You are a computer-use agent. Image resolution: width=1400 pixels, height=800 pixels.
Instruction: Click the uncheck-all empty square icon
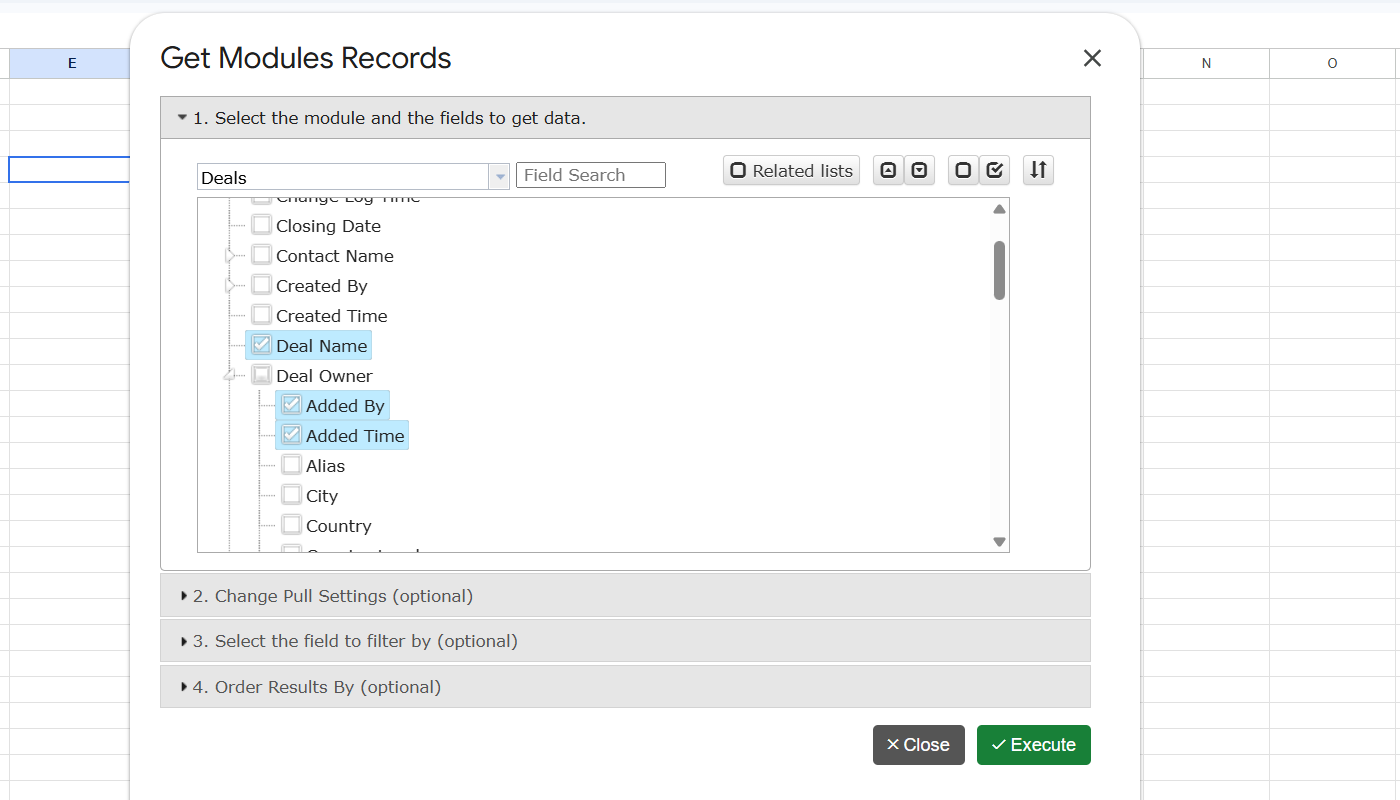click(x=963, y=171)
